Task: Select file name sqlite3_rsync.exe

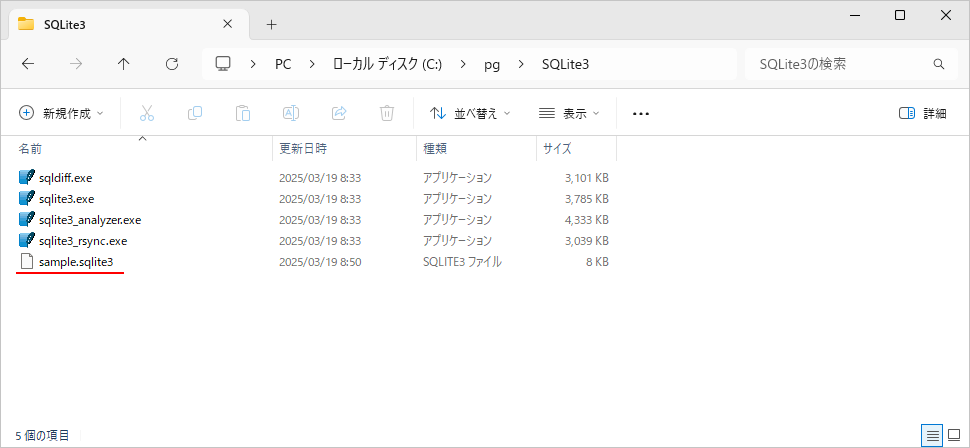Action: point(83,241)
